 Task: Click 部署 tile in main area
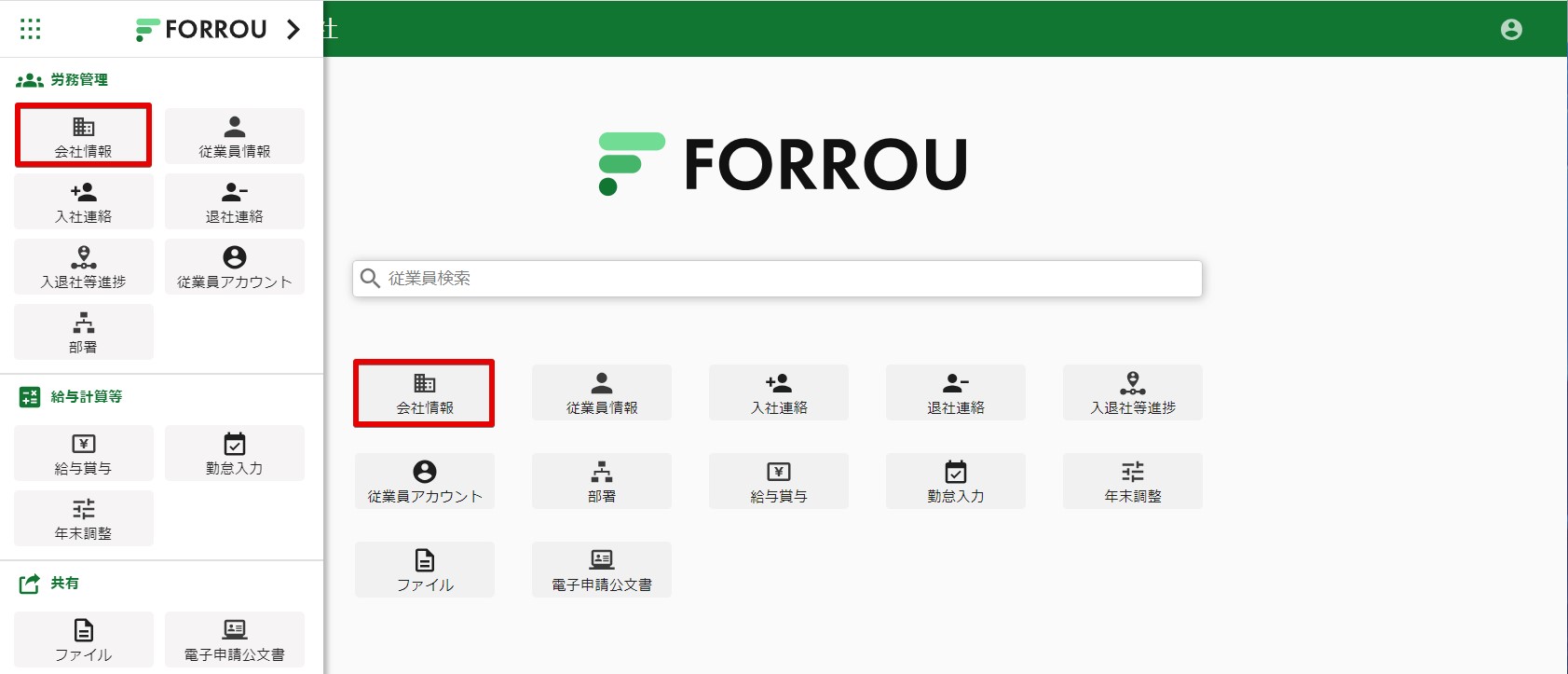602,481
